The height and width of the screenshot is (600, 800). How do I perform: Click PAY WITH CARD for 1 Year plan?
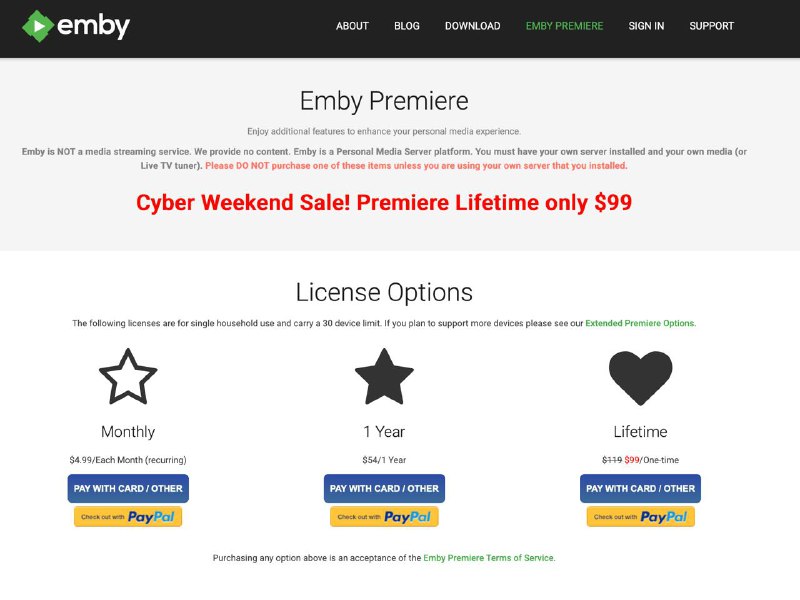(x=386, y=488)
